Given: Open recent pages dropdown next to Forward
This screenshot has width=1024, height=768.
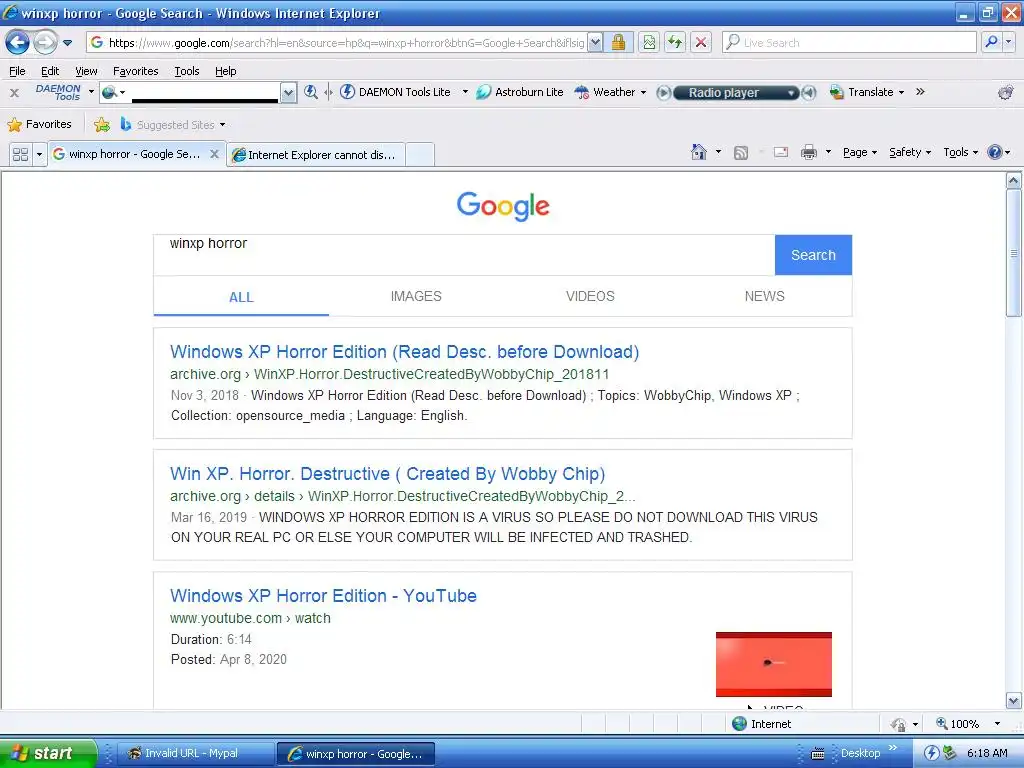Looking at the screenshot, I should point(67,43).
